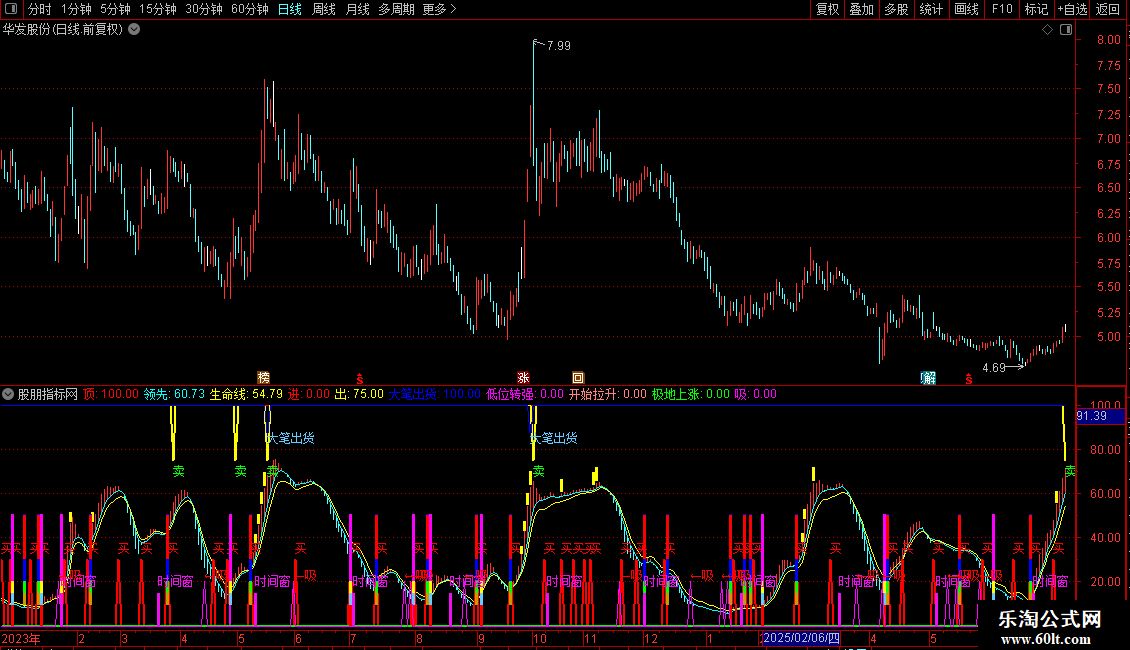Add stock to watchlist with +自选
Image resolution: width=1130 pixels, height=650 pixels.
pyautogui.click(x=1070, y=9)
